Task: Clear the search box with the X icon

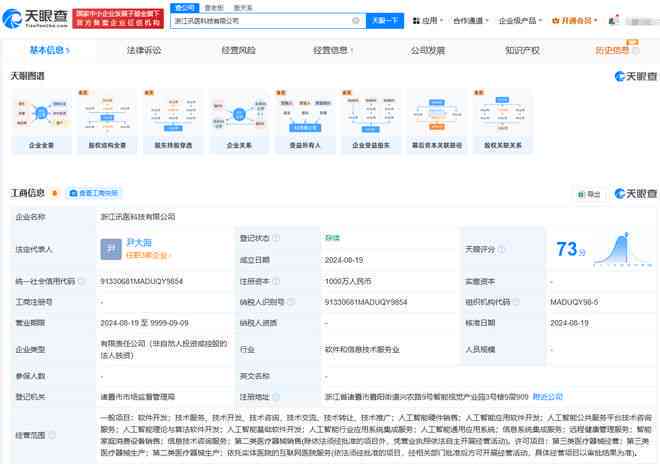Action: (x=356, y=20)
